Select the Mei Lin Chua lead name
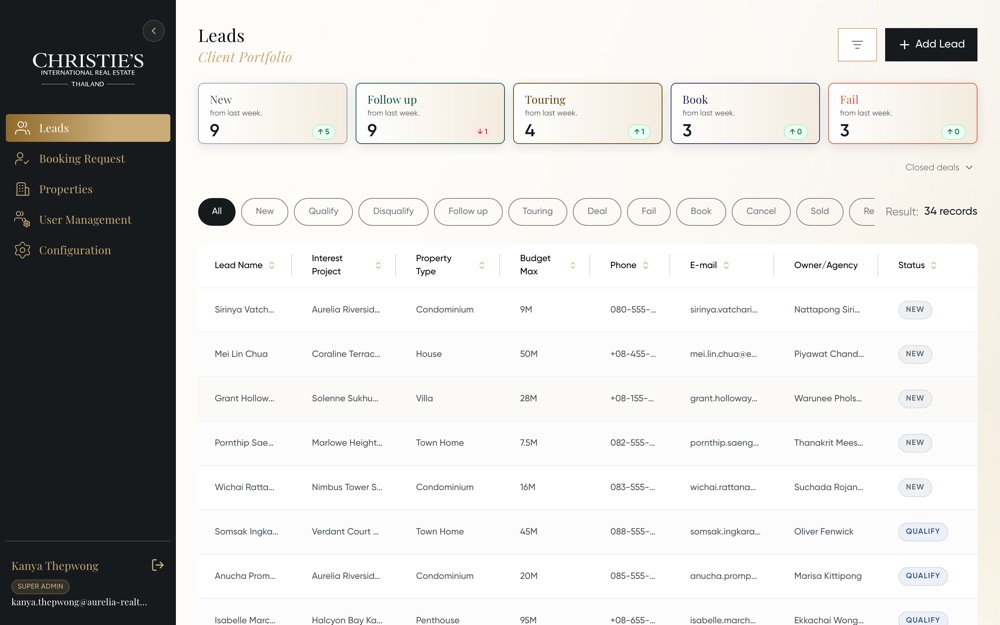The image size is (1000, 625). pyautogui.click(x=241, y=354)
